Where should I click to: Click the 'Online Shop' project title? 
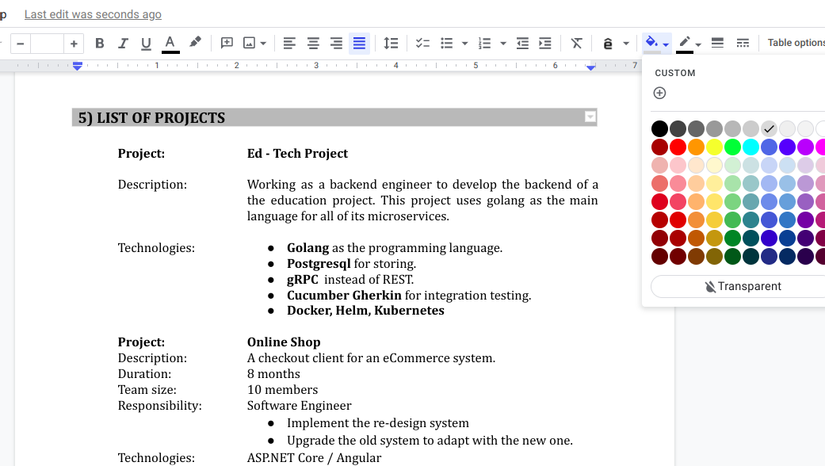tap(284, 342)
